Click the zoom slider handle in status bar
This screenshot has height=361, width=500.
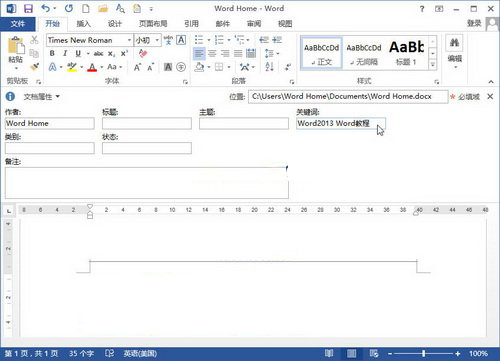pyautogui.click(x=424, y=353)
